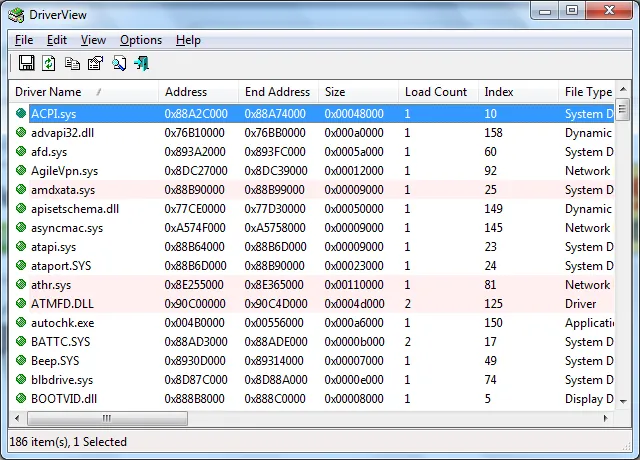The image size is (640, 460).
Task: Select the amdxata.sys driver name
Action: [63, 190]
